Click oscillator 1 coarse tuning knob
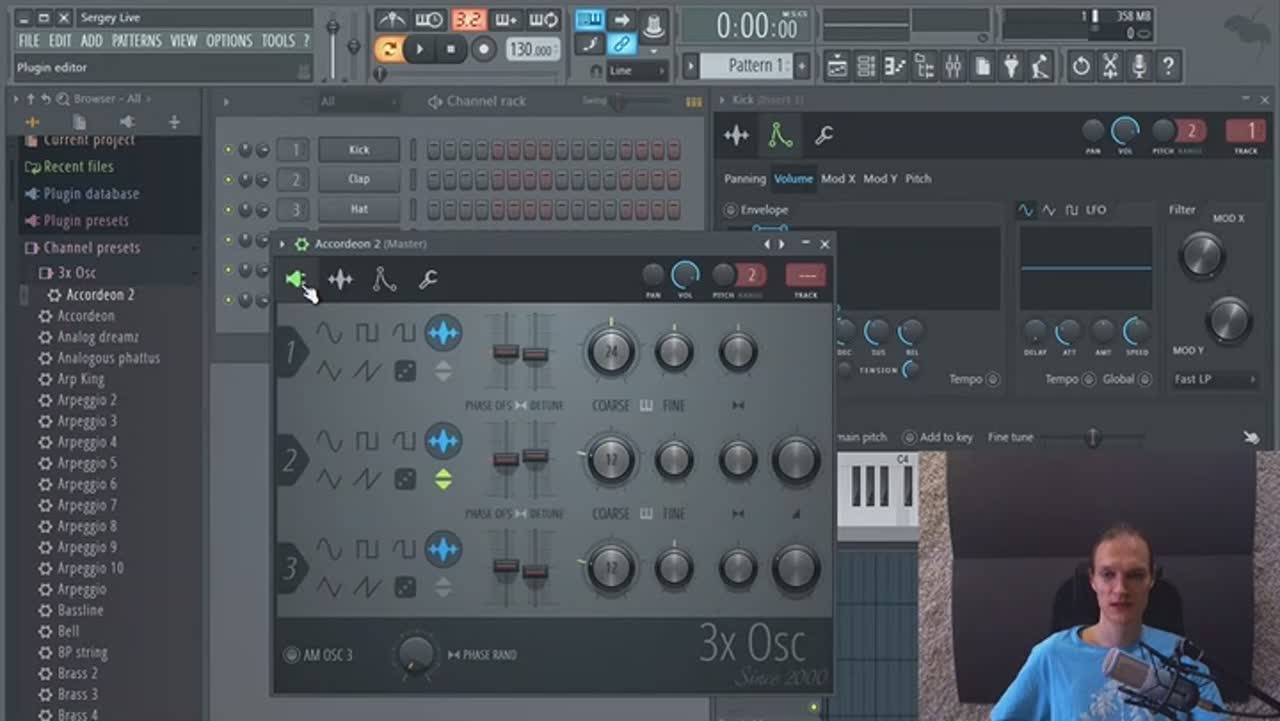Screen dimensions: 1280x721 pos(610,352)
